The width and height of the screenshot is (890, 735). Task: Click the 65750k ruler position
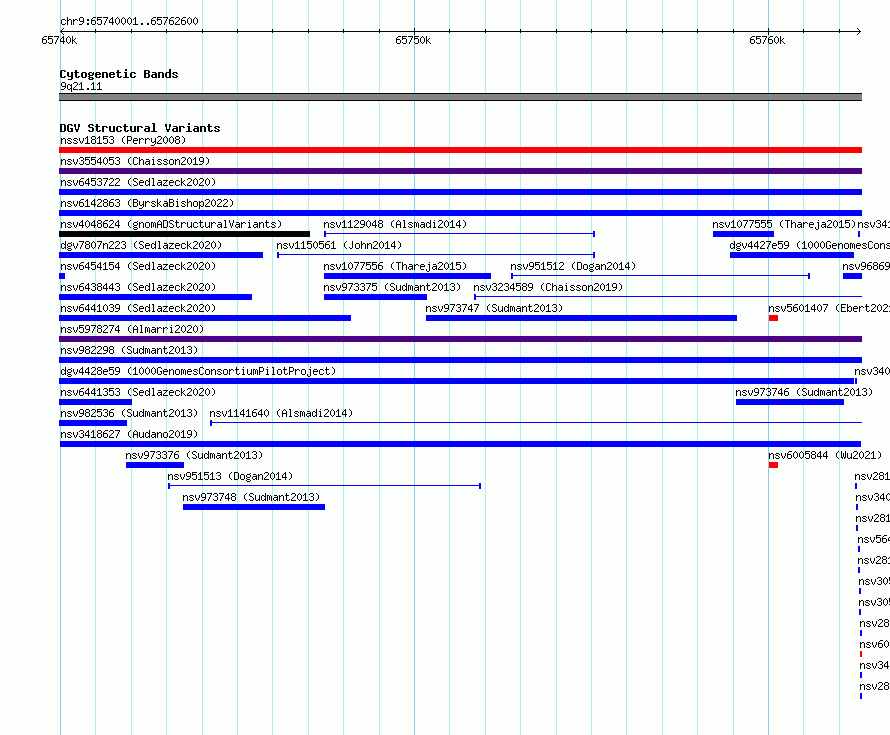click(413, 40)
